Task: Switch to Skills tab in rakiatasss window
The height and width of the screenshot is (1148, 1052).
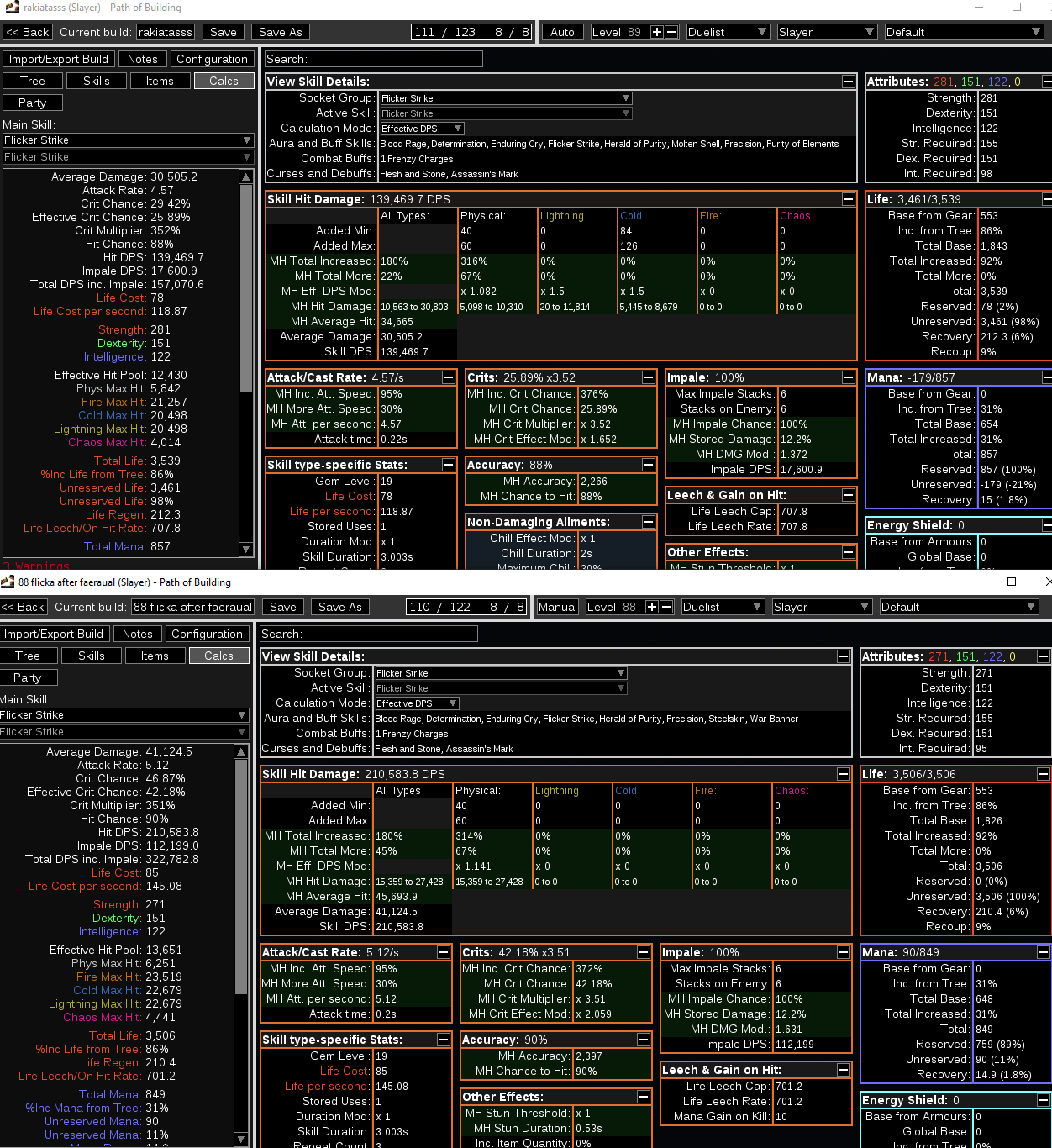Action: click(x=97, y=81)
